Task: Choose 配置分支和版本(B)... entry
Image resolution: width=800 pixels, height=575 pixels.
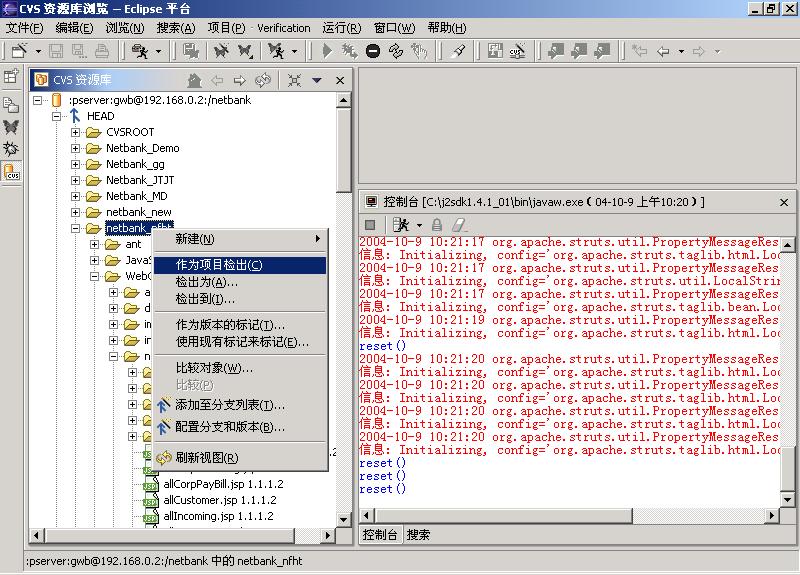Action: coord(240,427)
